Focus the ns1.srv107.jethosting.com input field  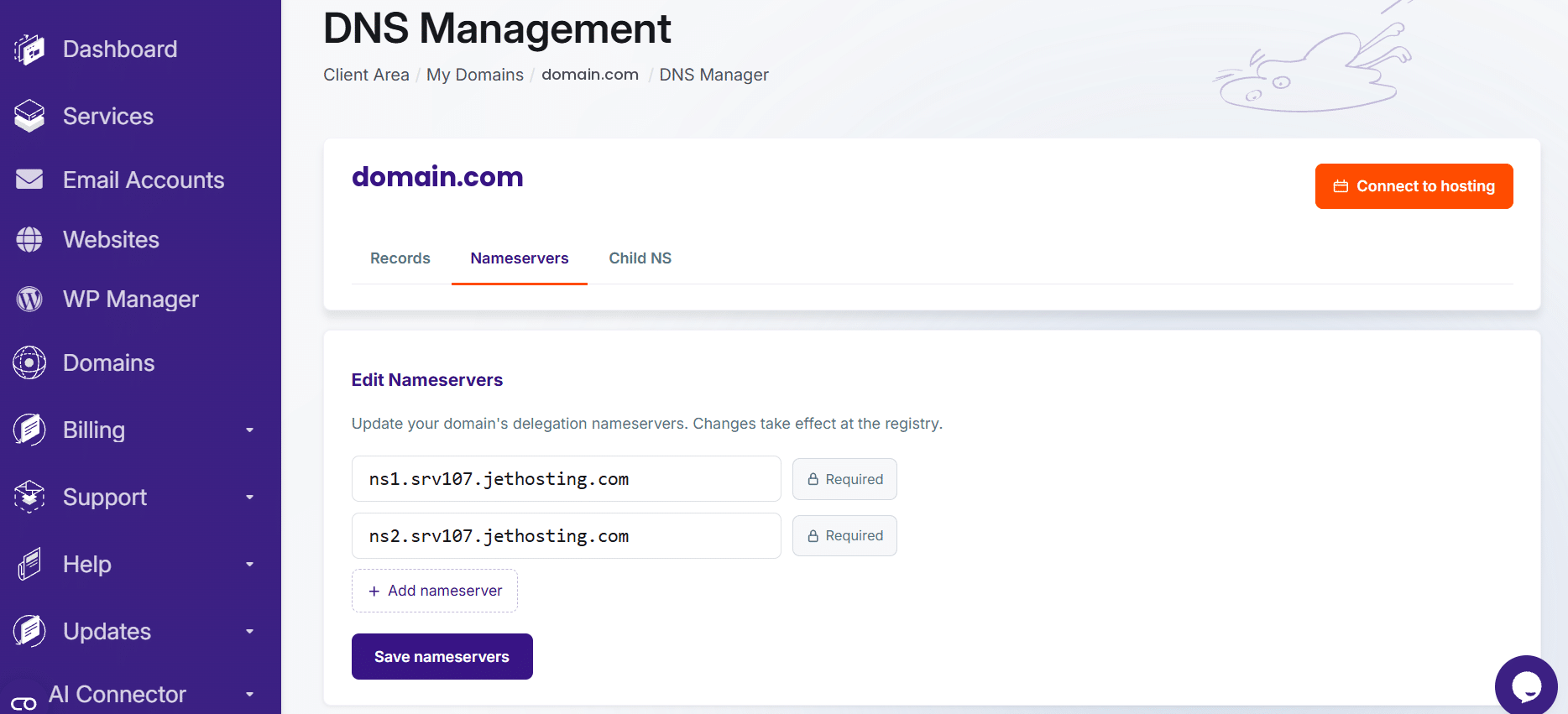click(x=567, y=479)
